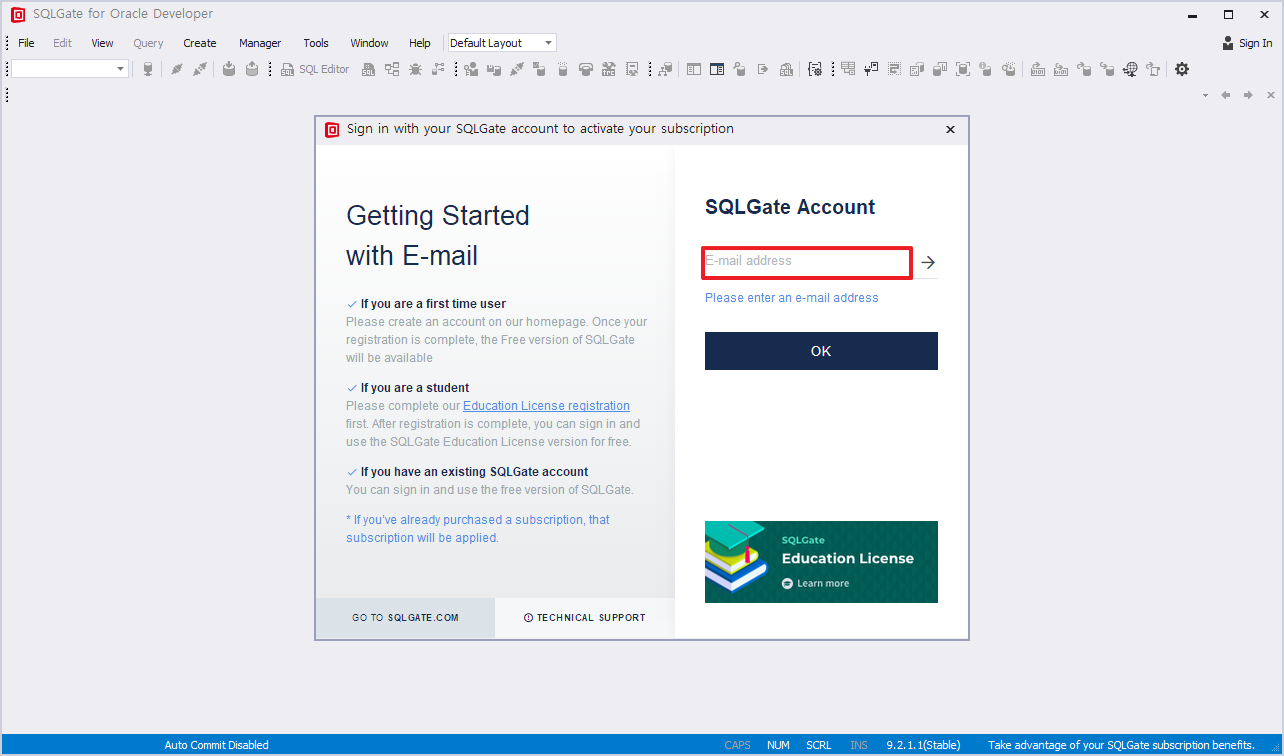The width and height of the screenshot is (1284, 756).
Task: Click Auto Commit Disabled in status bar
Action: (x=216, y=745)
